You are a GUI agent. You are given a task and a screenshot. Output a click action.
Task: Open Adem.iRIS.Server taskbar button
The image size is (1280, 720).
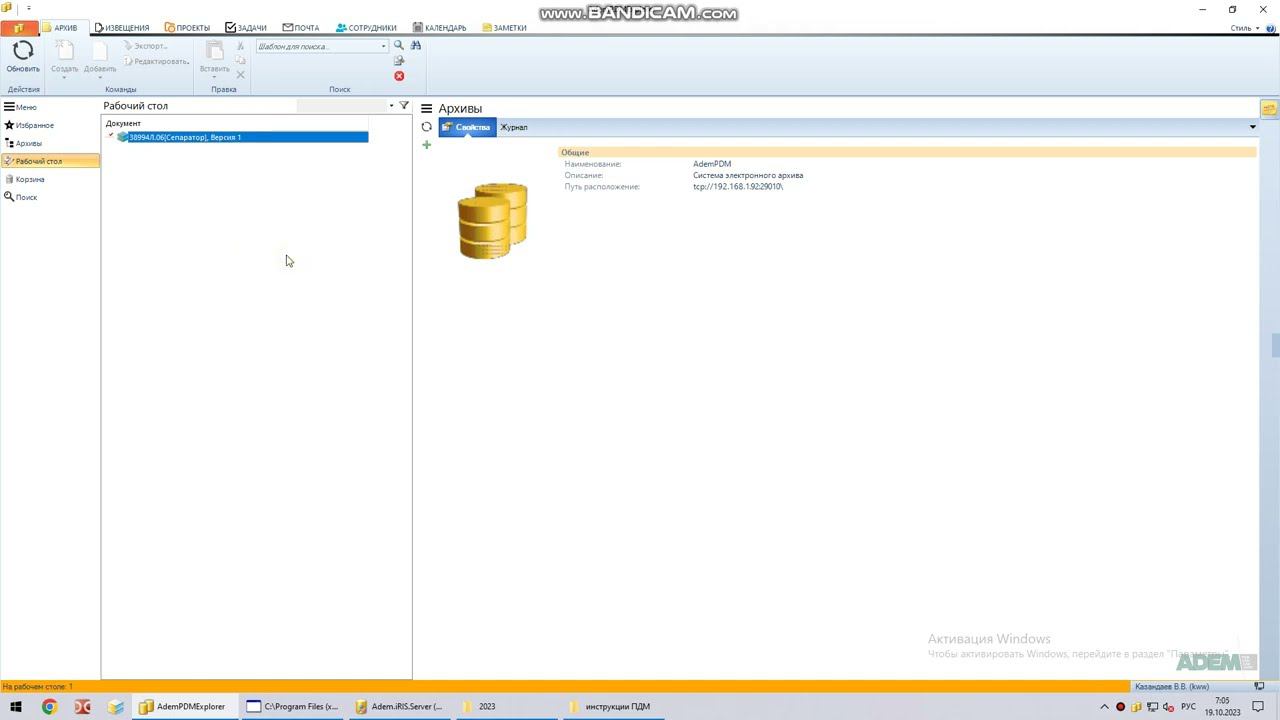[x=399, y=707]
